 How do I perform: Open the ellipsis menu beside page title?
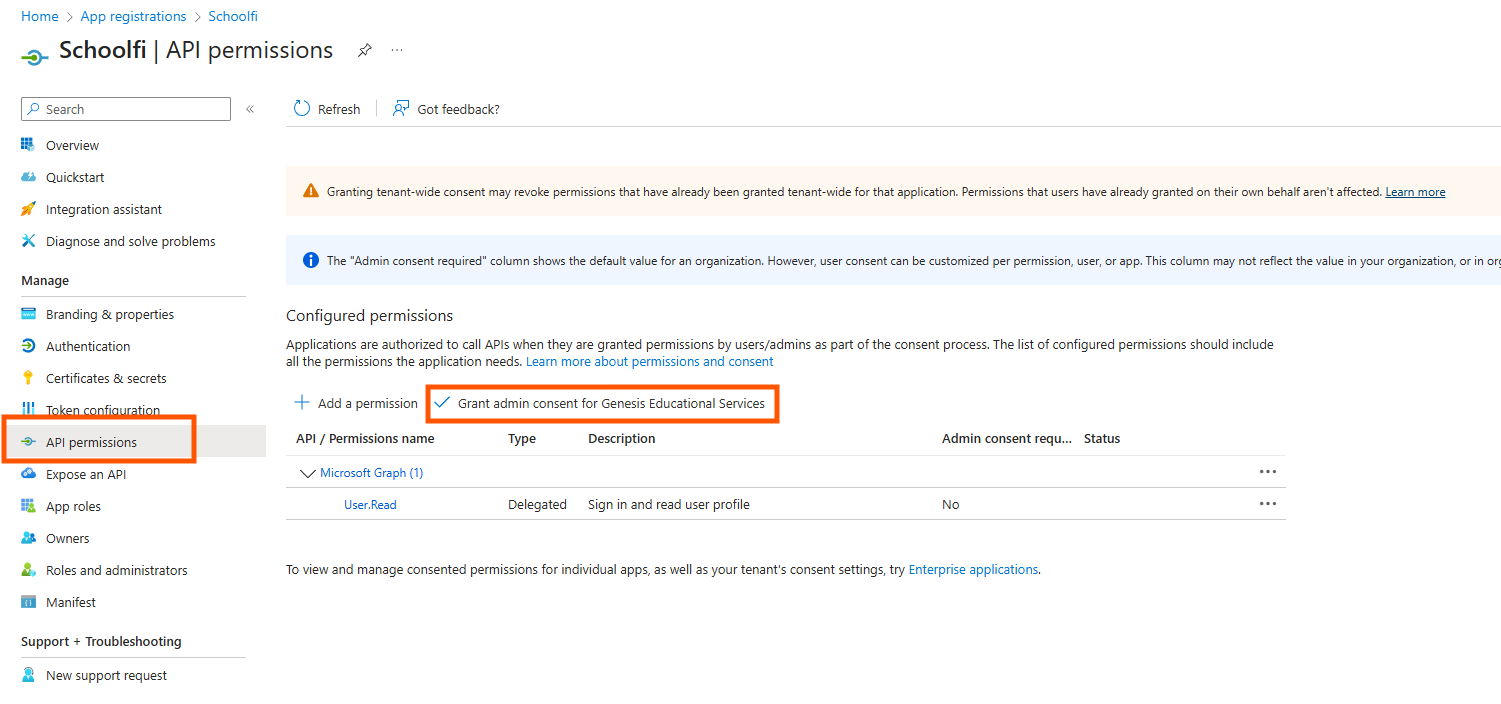coord(397,50)
